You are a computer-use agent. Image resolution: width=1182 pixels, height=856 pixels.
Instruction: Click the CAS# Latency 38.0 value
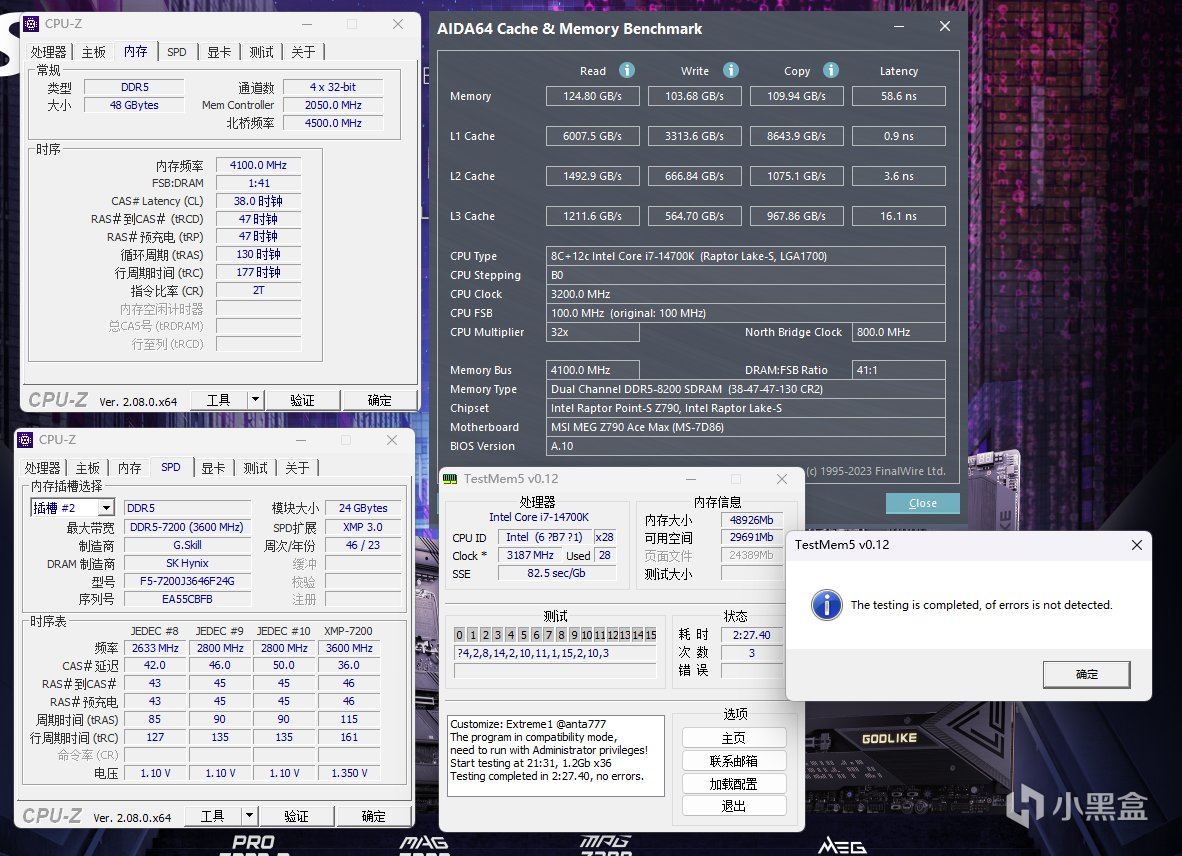259,201
